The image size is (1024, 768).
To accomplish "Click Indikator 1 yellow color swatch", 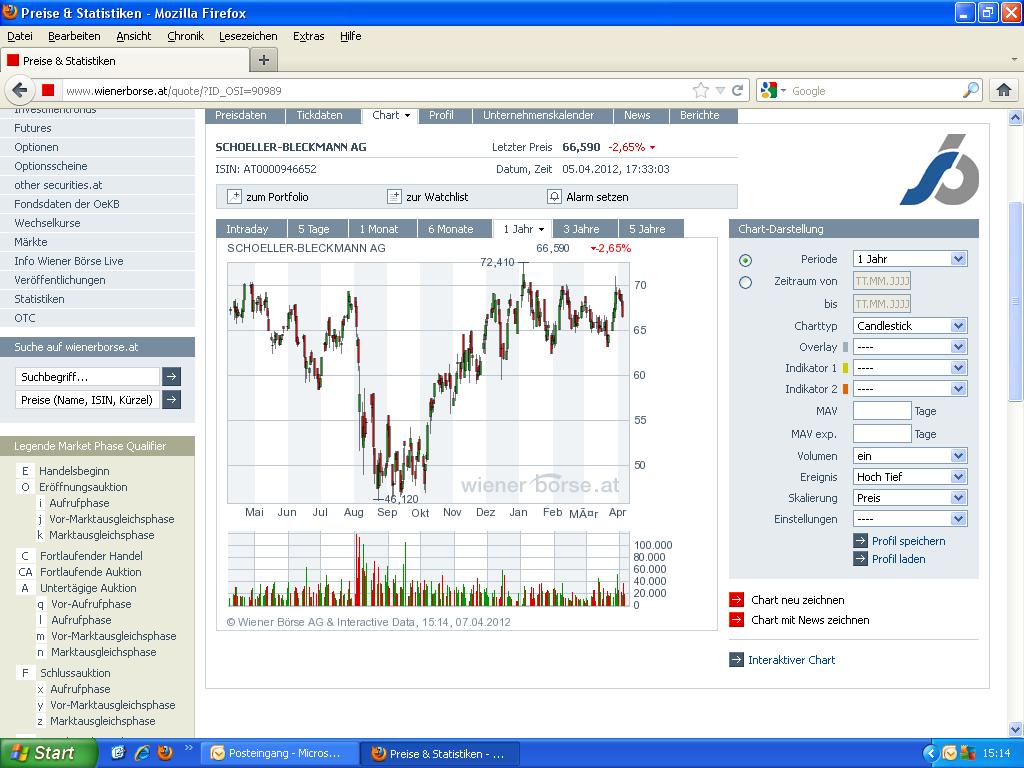I will click(846, 368).
